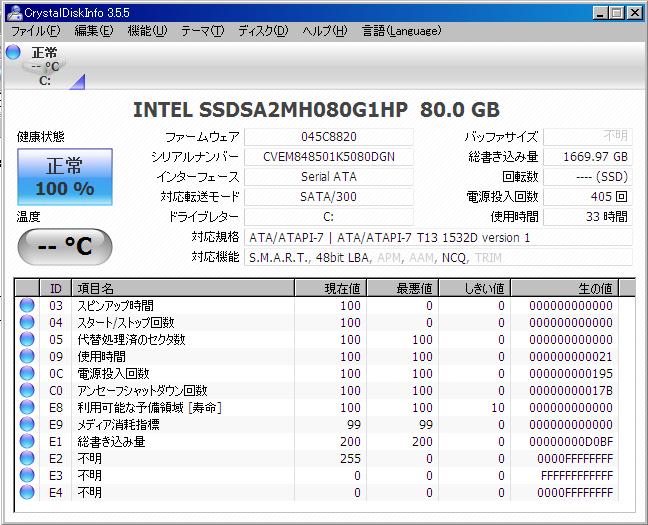Click the drive letter field C:

click(x=329, y=217)
